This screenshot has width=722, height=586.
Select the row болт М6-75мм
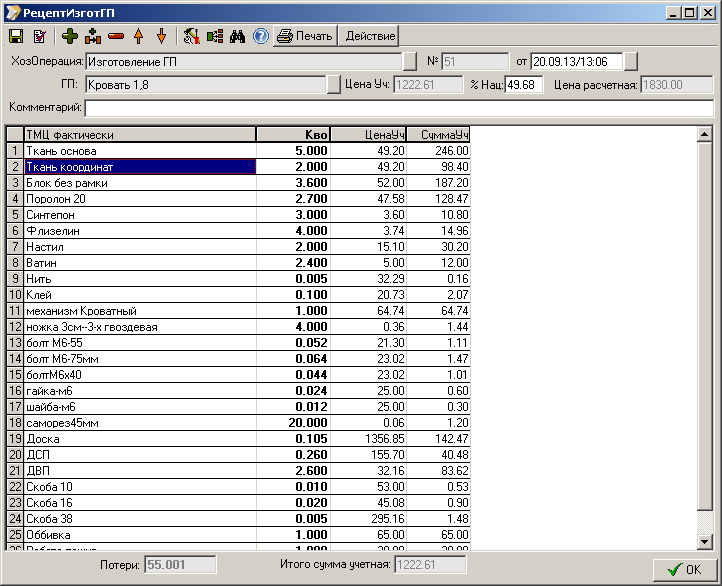tap(238, 359)
